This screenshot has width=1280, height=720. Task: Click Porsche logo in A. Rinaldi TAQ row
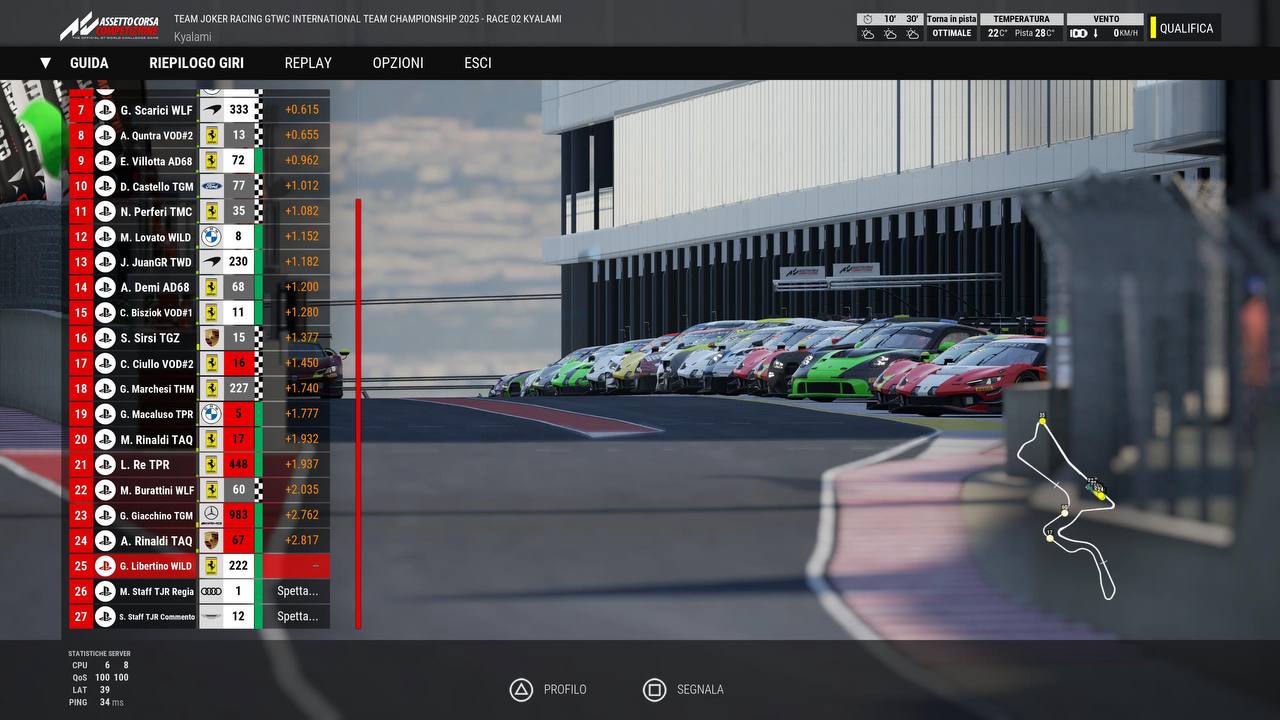click(x=211, y=541)
